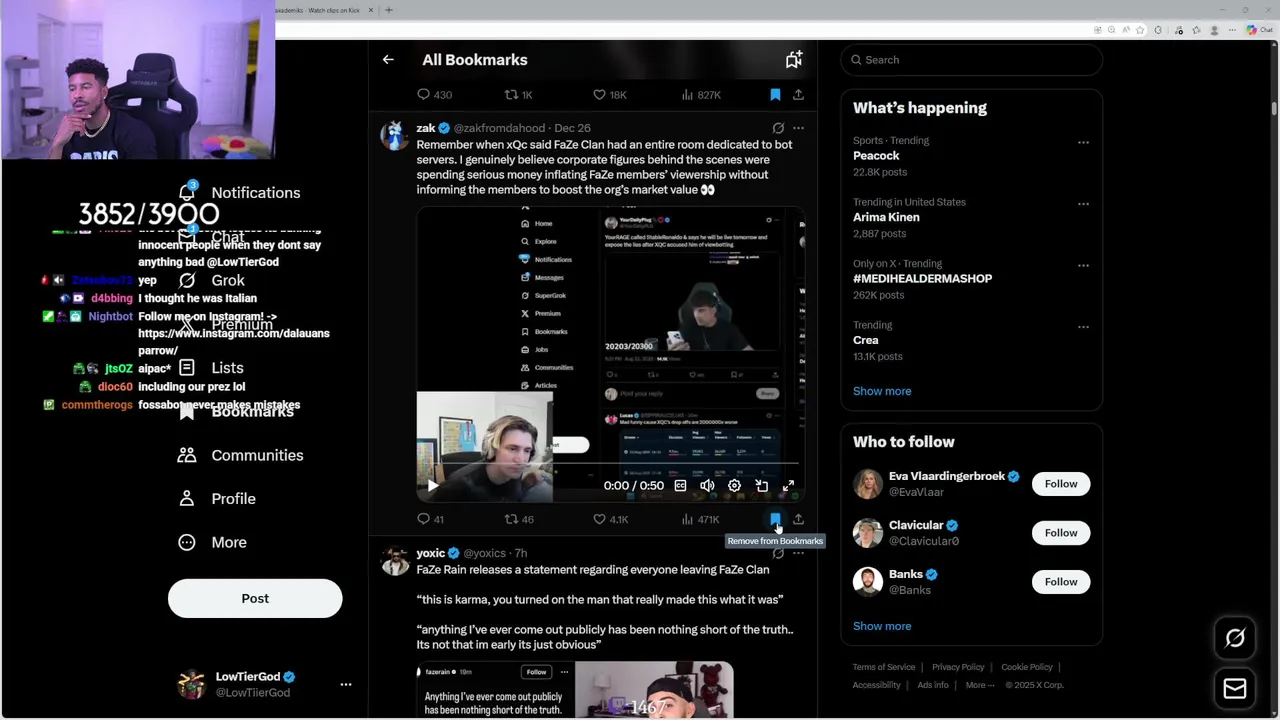The width and height of the screenshot is (1280, 720).
Task: Close the Kick clips browser tab
Action: pos(371,10)
